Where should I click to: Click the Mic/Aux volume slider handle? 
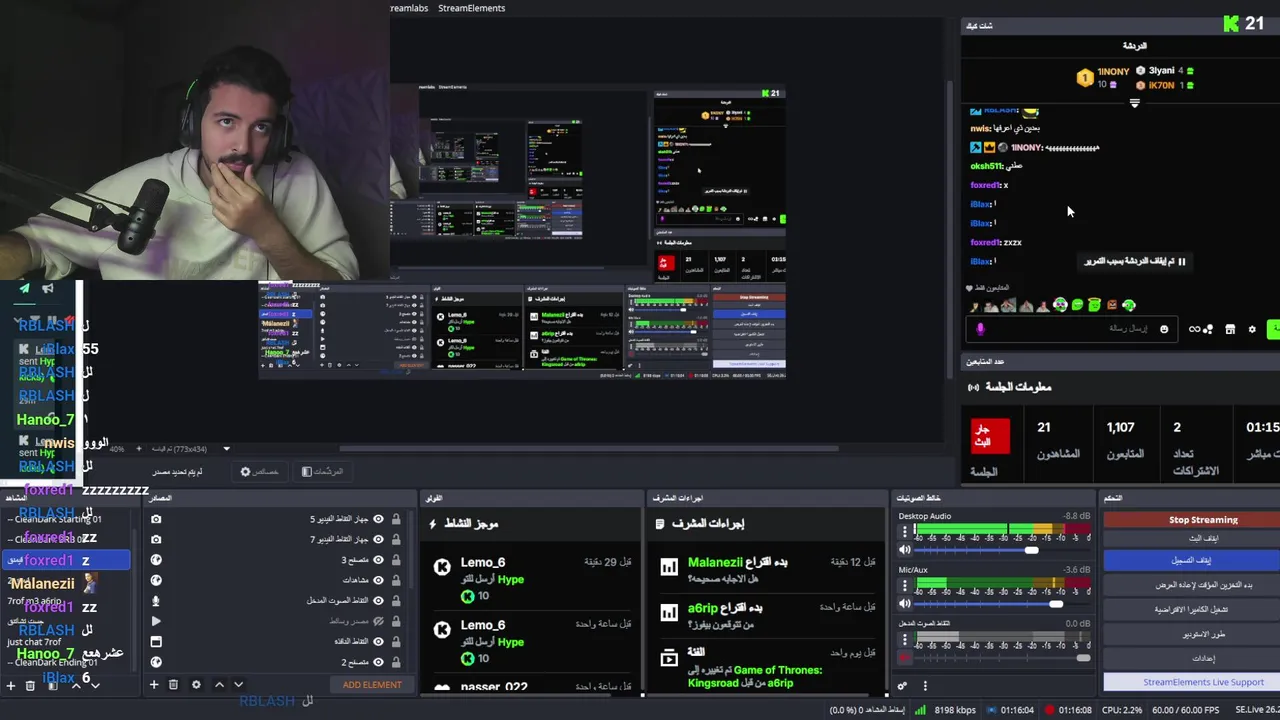pyautogui.click(x=1056, y=604)
